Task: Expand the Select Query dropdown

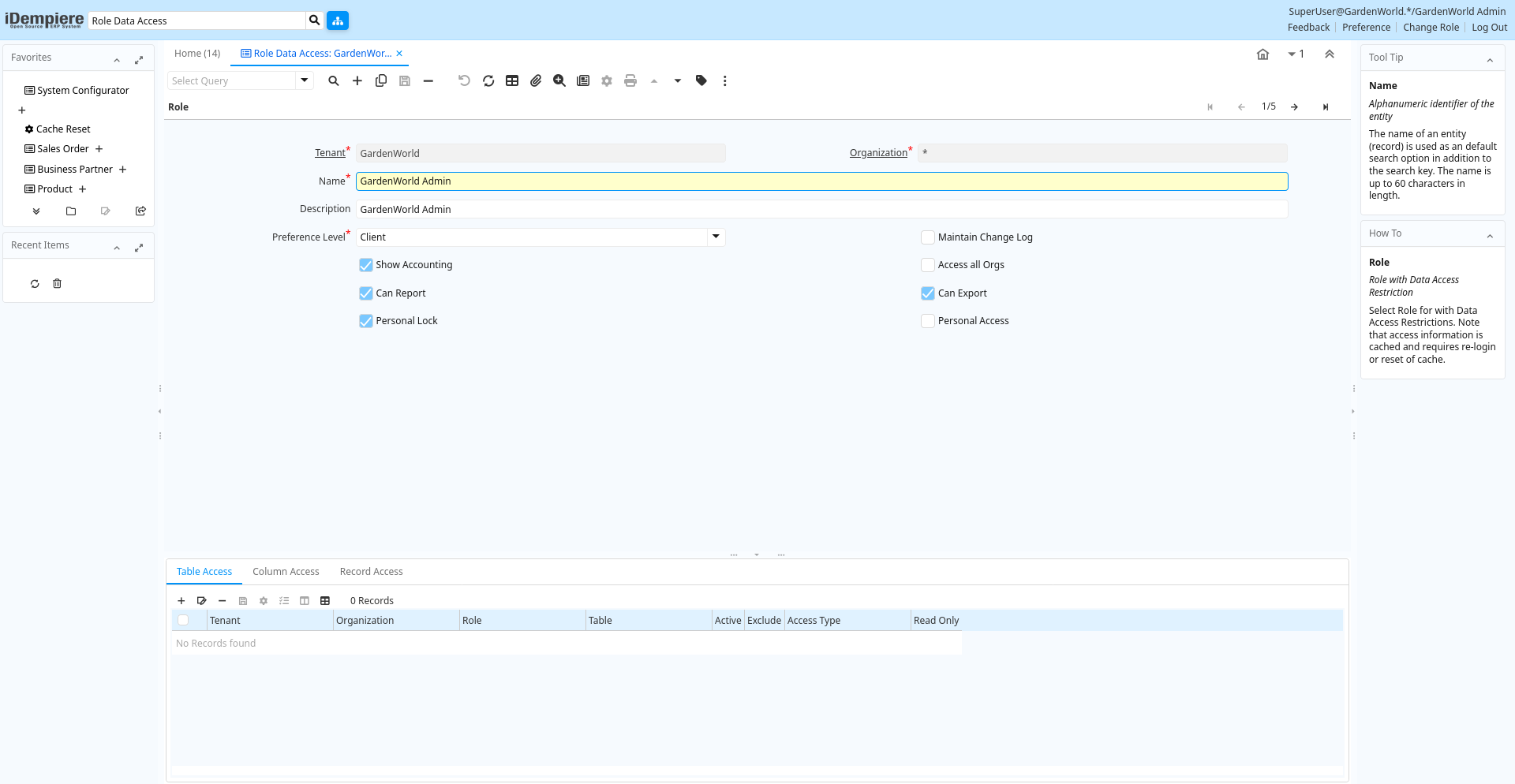Action: click(x=305, y=80)
